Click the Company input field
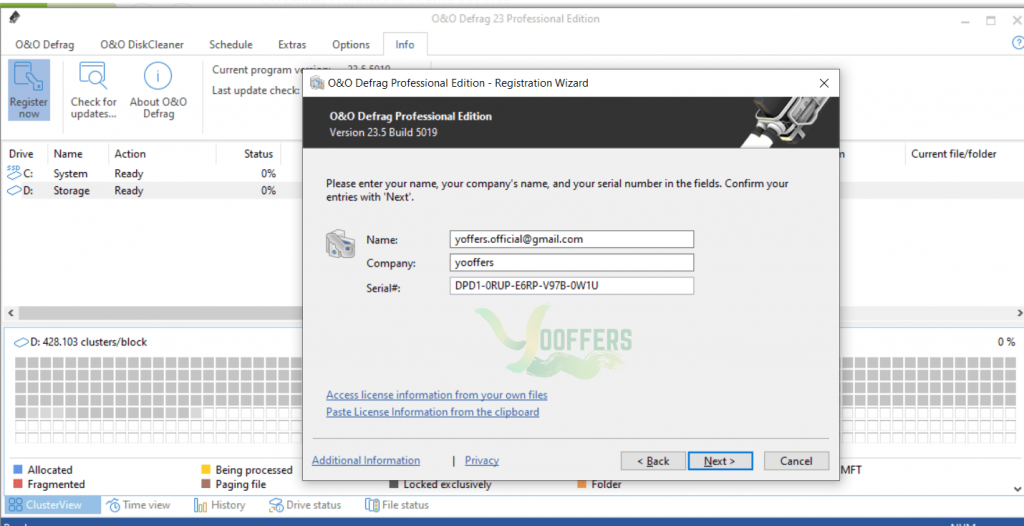The height and width of the screenshot is (526, 1024). coord(571,263)
